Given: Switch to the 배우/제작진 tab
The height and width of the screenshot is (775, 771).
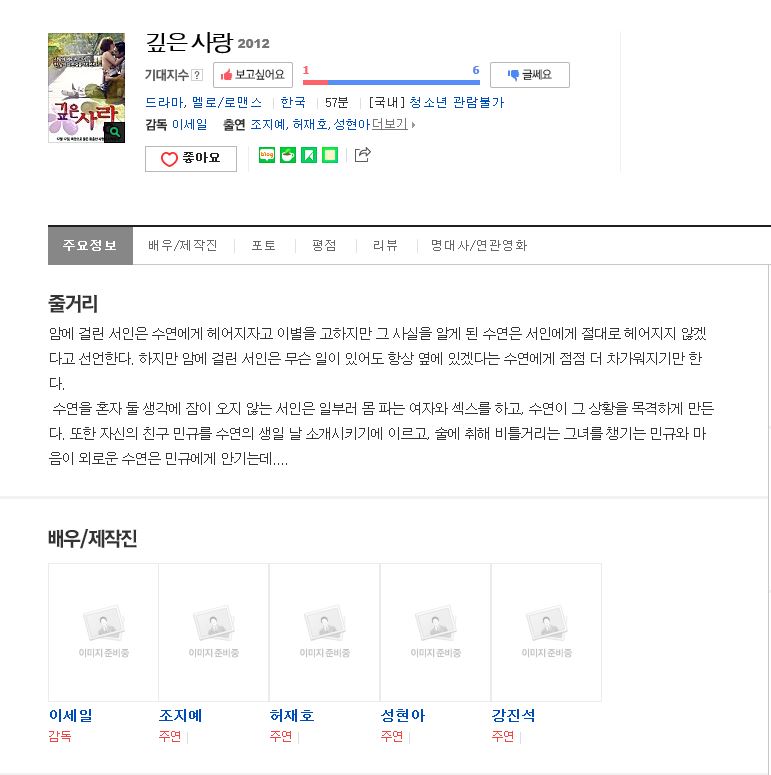Looking at the screenshot, I should (x=183, y=245).
